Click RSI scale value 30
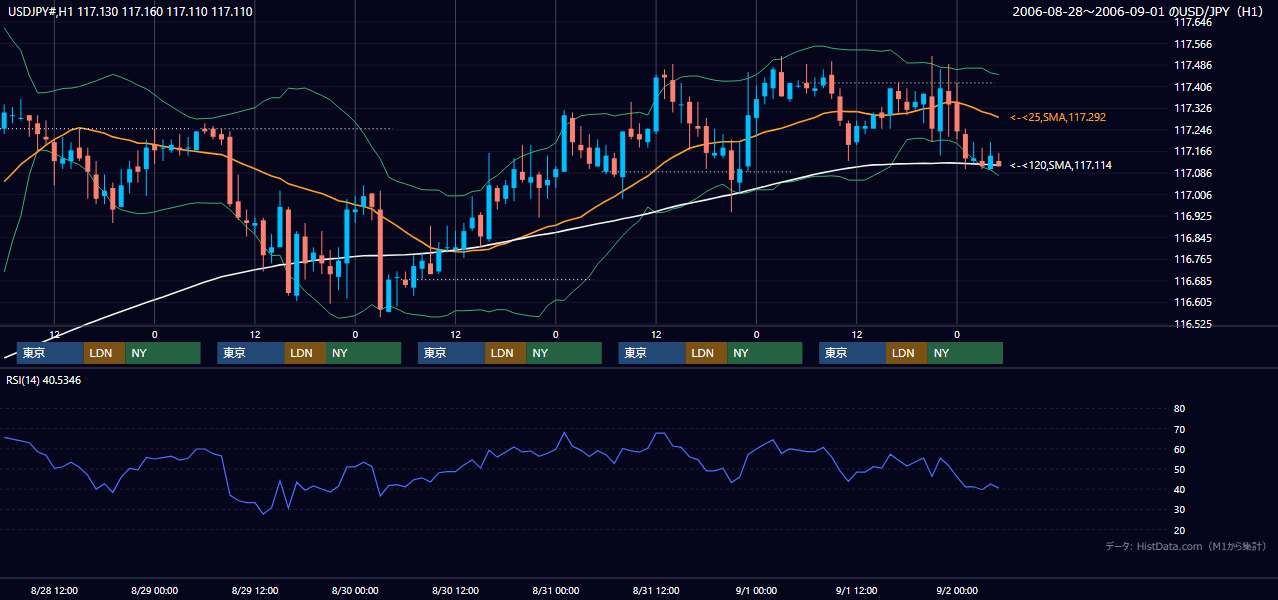The width and height of the screenshot is (1278, 600). pos(1179,510)
